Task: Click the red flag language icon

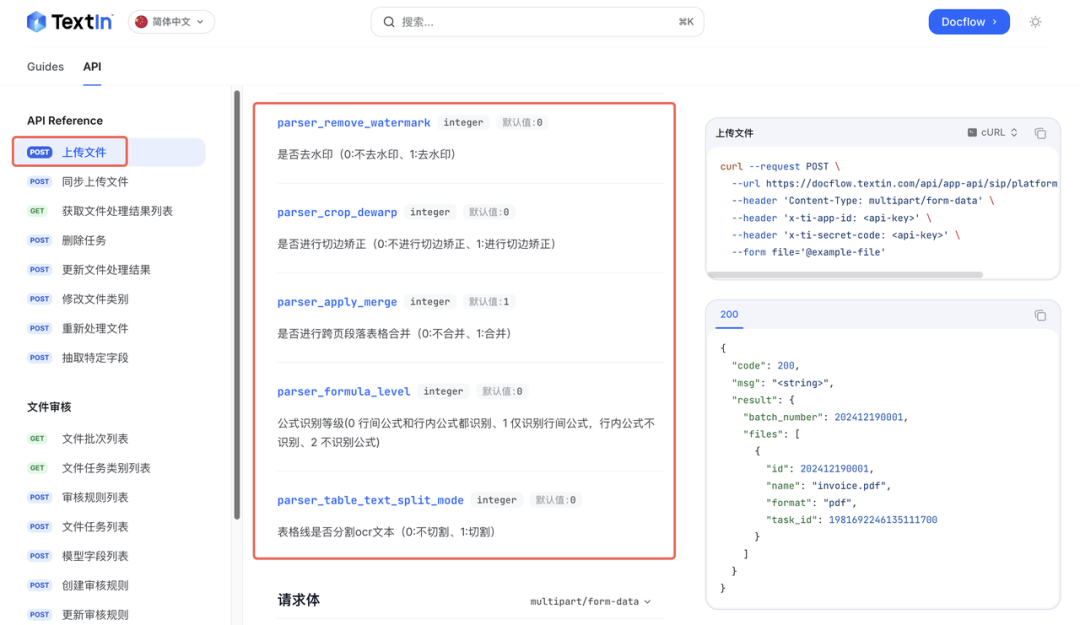Action: click(x=141, y=21)
